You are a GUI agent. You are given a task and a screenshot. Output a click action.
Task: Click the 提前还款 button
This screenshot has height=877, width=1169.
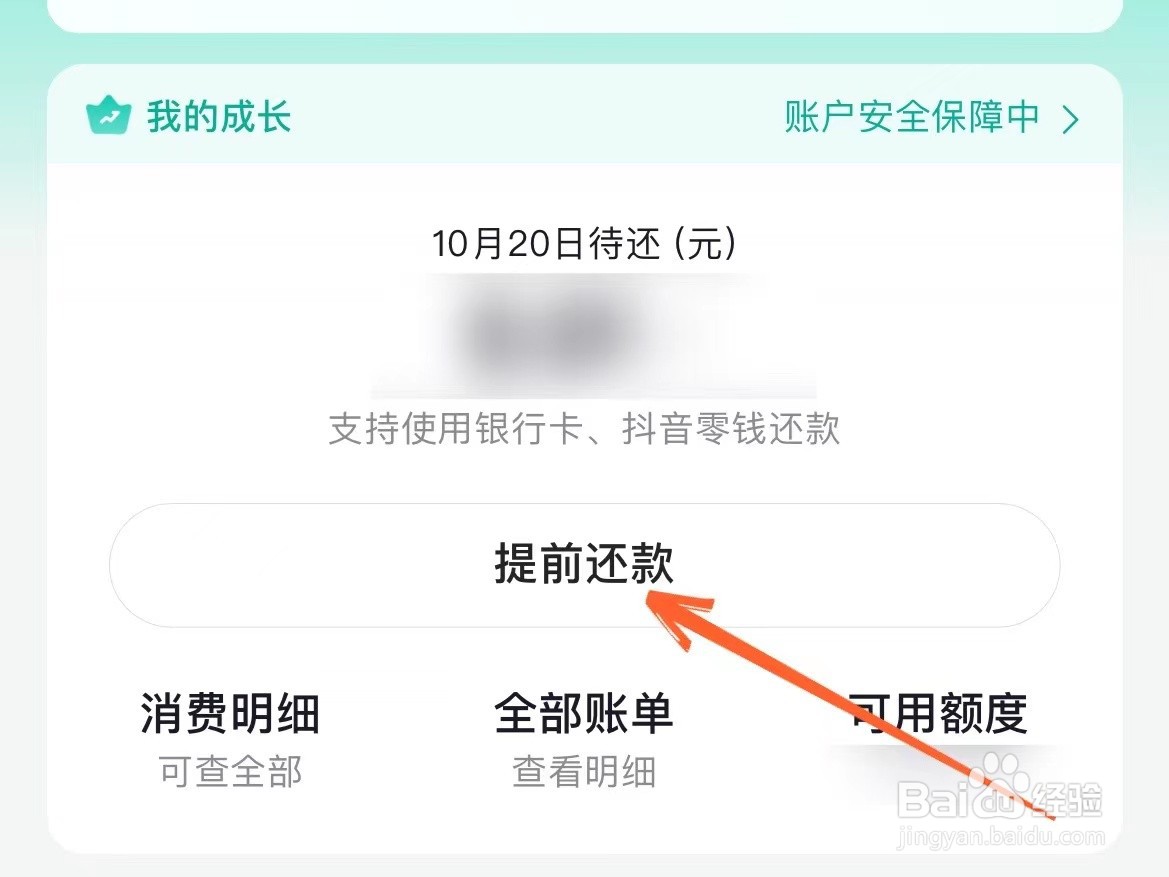tap(584, 565)
